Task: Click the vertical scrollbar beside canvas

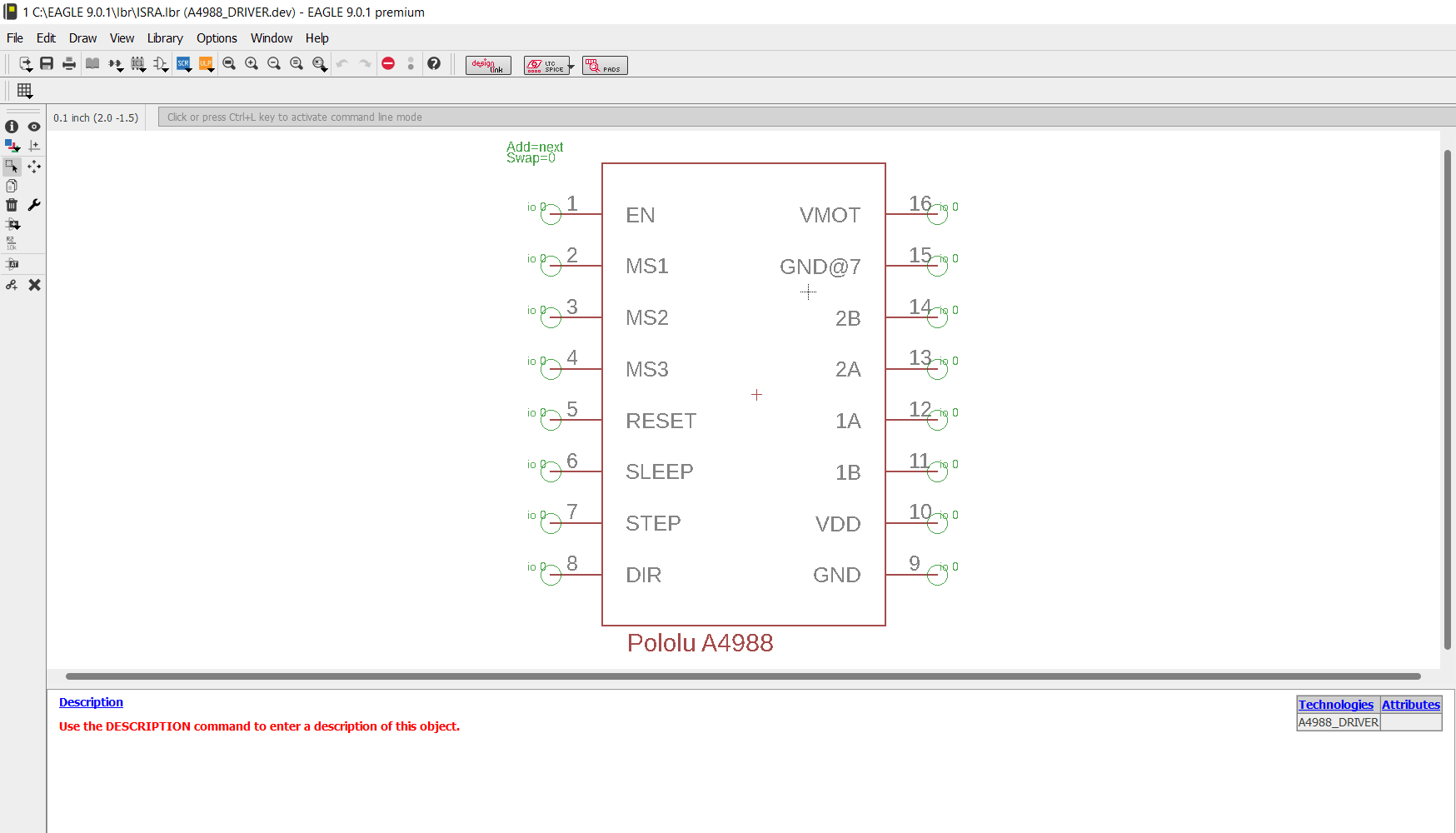Action: 1448,400
